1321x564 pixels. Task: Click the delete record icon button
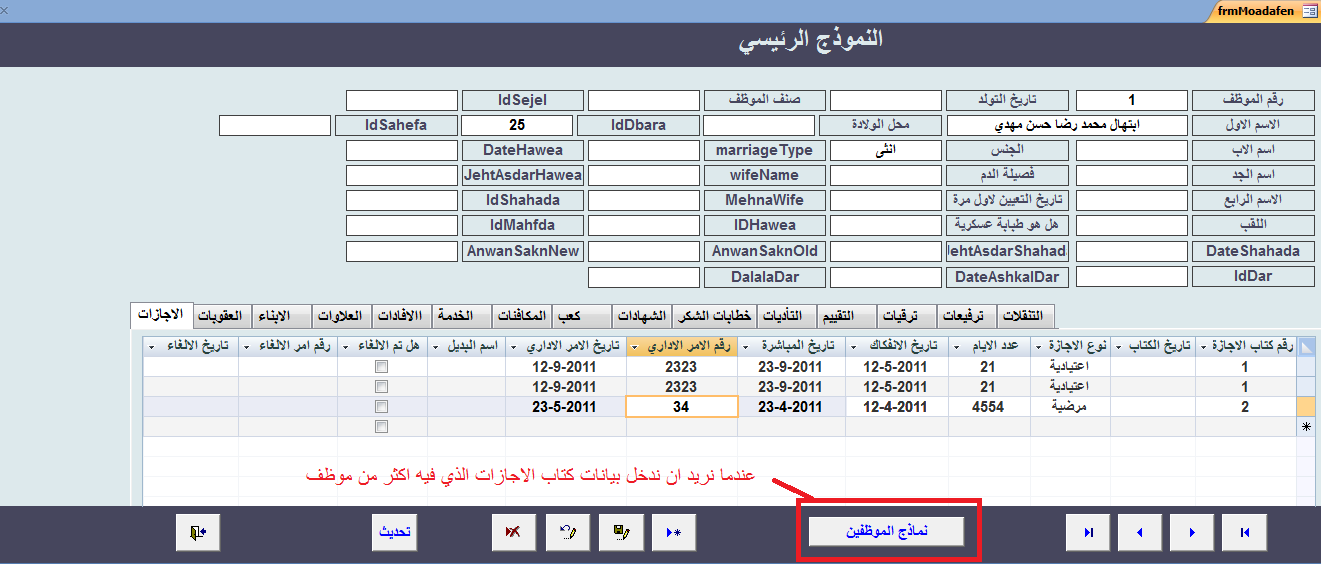coord(513,533)
